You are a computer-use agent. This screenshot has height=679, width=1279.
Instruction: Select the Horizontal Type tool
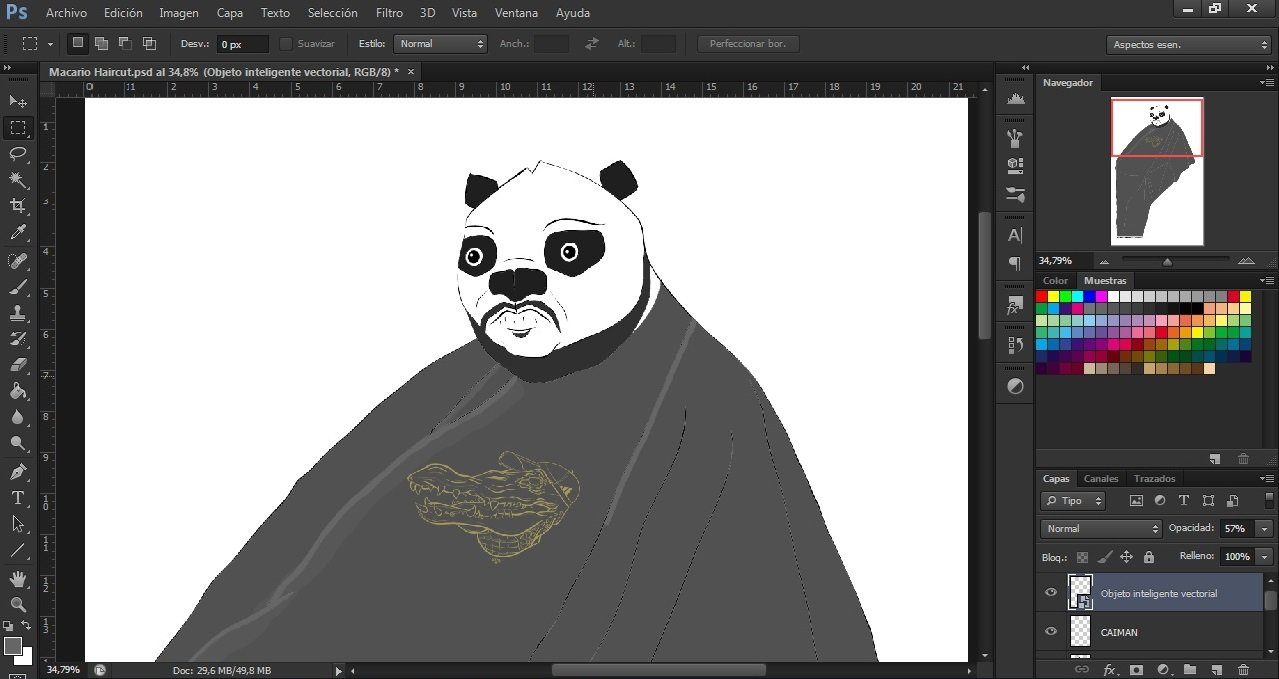coord(18,497)
